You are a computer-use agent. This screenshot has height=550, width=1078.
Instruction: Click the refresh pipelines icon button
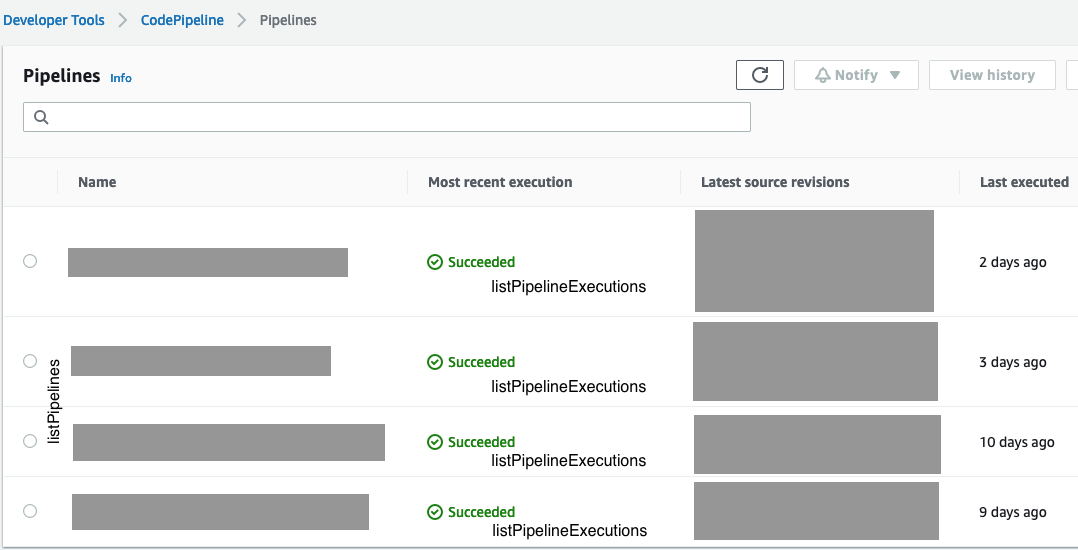[760, 75]
